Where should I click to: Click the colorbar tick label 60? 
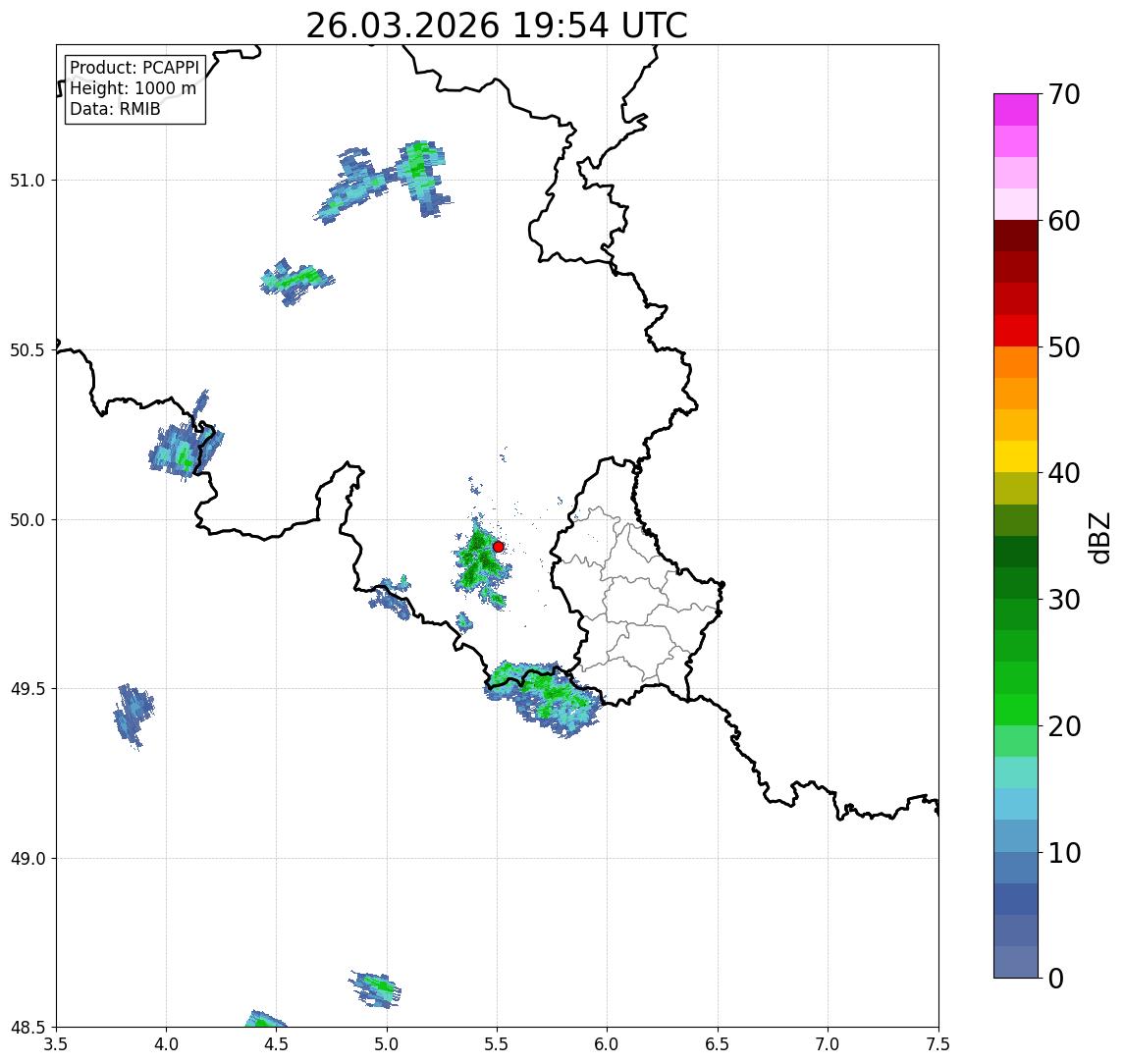click(1063, 221)
